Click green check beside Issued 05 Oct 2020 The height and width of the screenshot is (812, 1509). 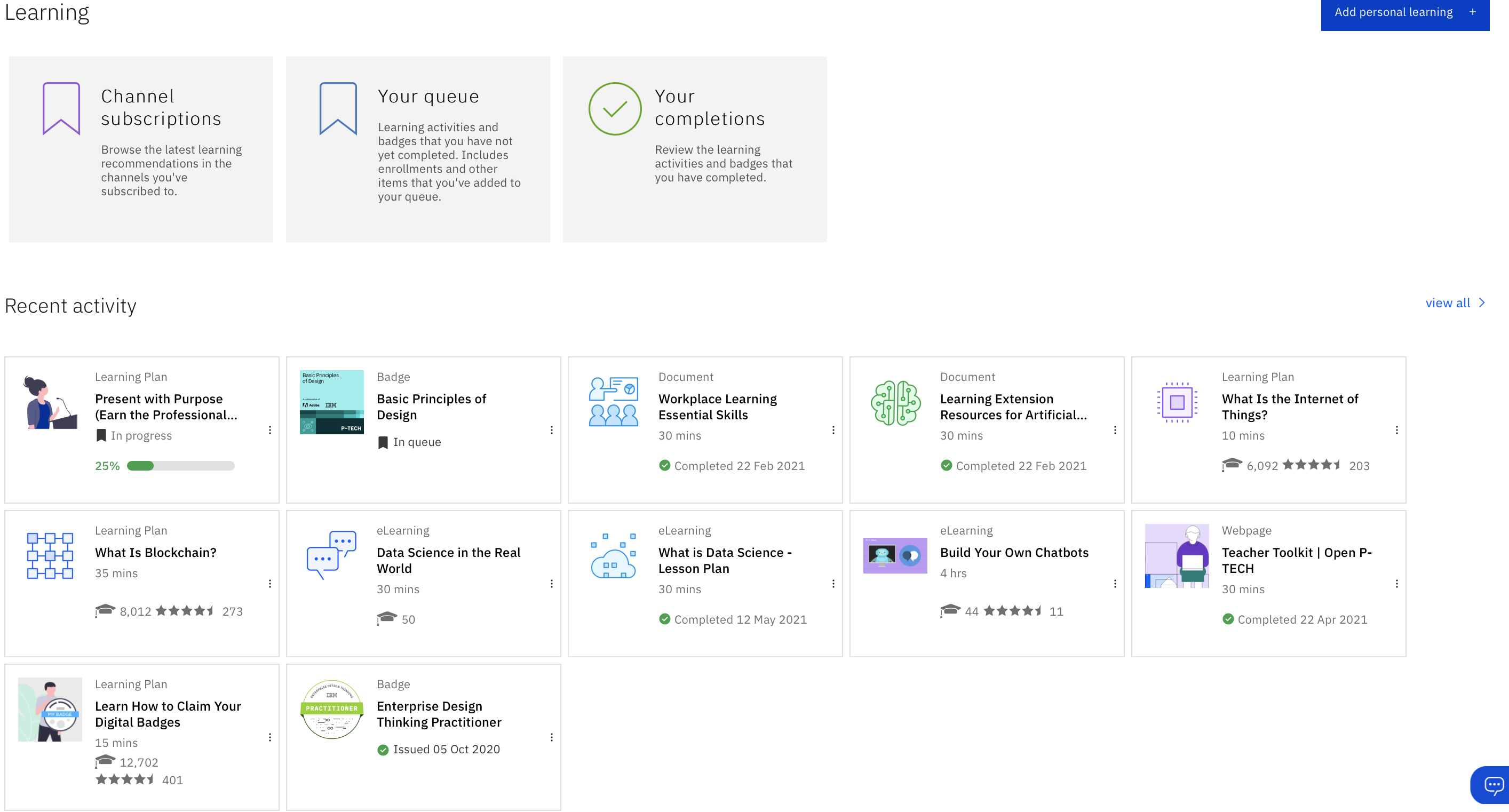pyautogui.click(x=383, y=750)
